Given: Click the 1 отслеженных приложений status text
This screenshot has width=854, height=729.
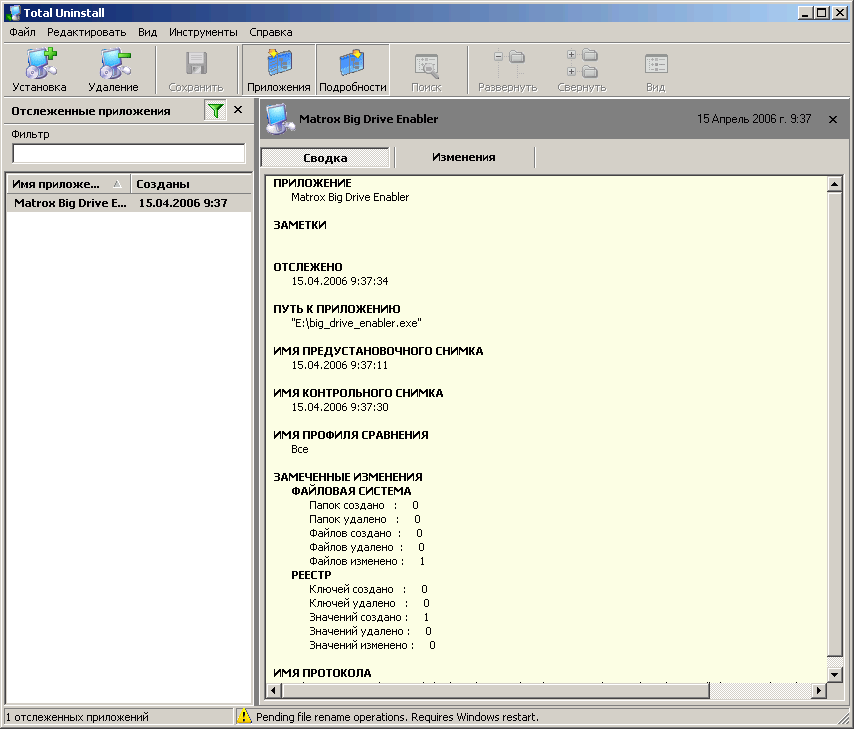Looking at the screenshot, I should [77, 717].
